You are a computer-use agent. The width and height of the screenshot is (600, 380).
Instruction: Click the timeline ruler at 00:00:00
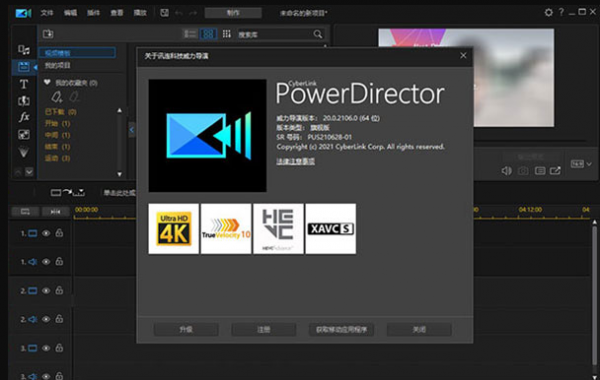[x=86, y=210]
